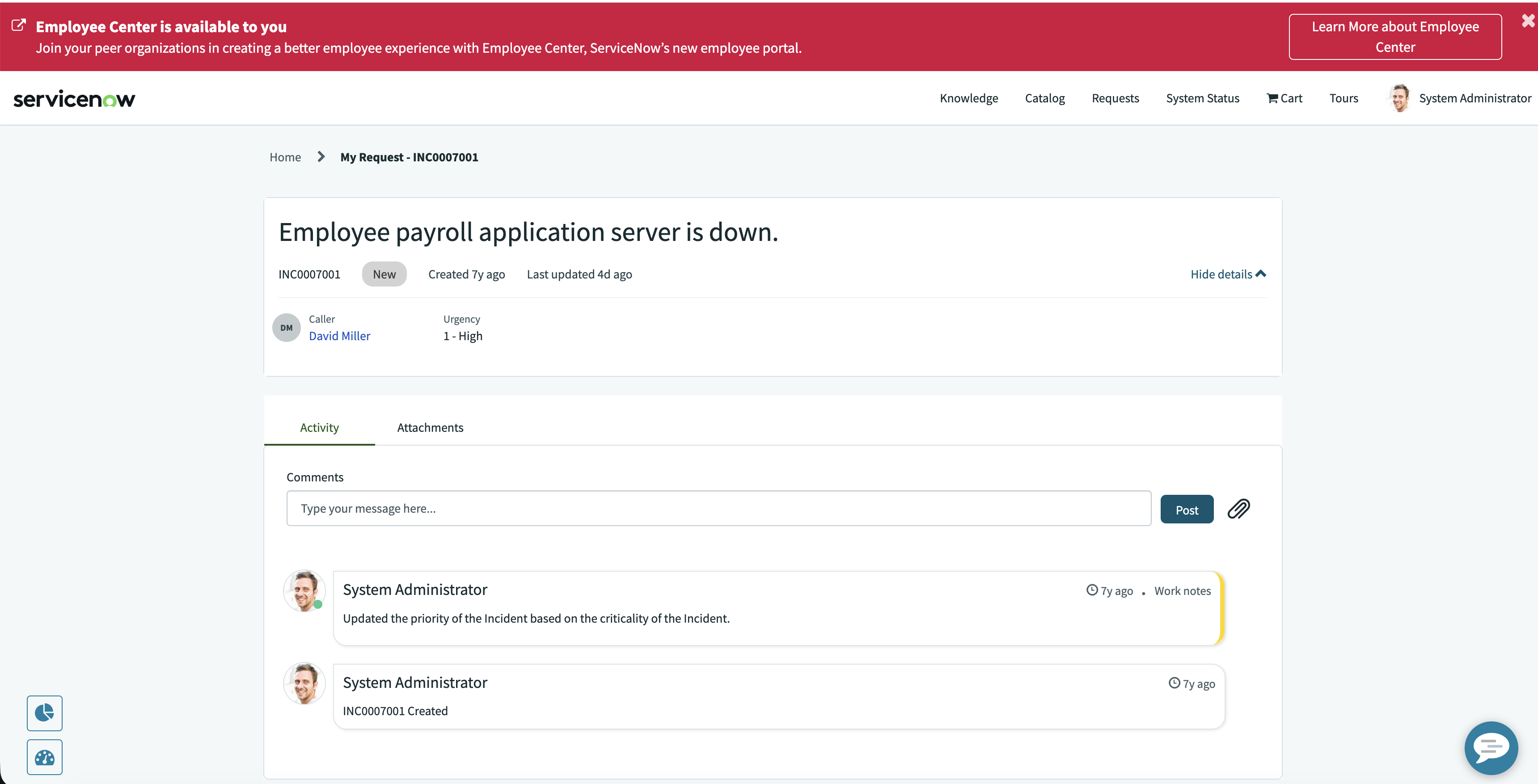Open caller David Miller profile
This screenshot has height=784, width=1538.
[x=339, y=336]
